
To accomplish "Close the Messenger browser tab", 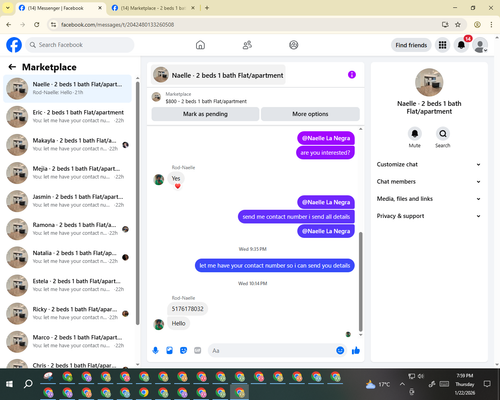I will (x=100, y=8).
